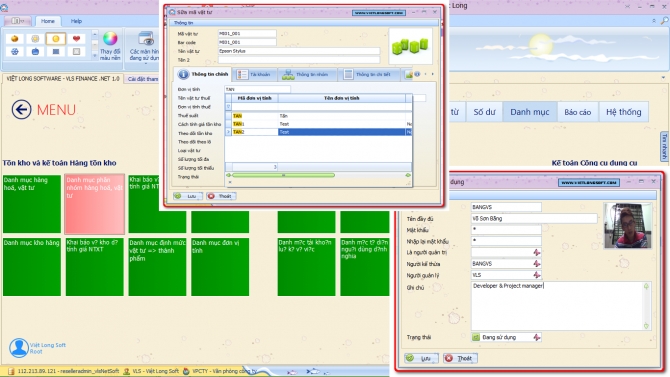Click the green horizontal scrollbar in unit grid

point(283,175)
